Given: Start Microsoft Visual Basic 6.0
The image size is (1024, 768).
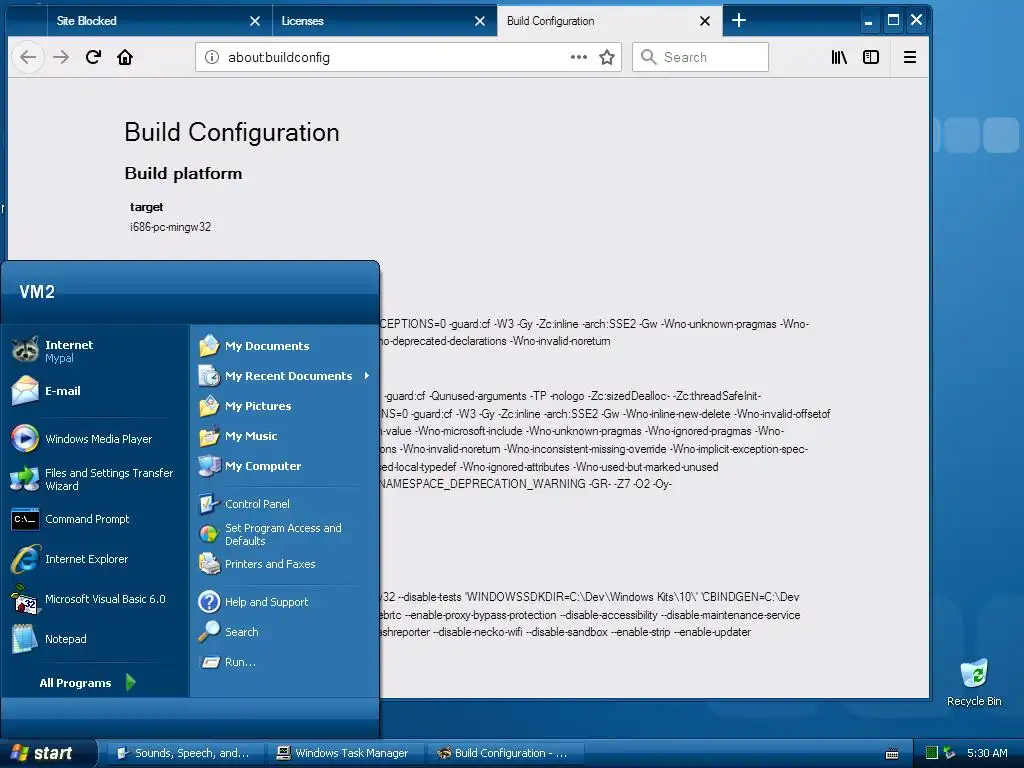Looking at the screenshot, I should 95,599.
